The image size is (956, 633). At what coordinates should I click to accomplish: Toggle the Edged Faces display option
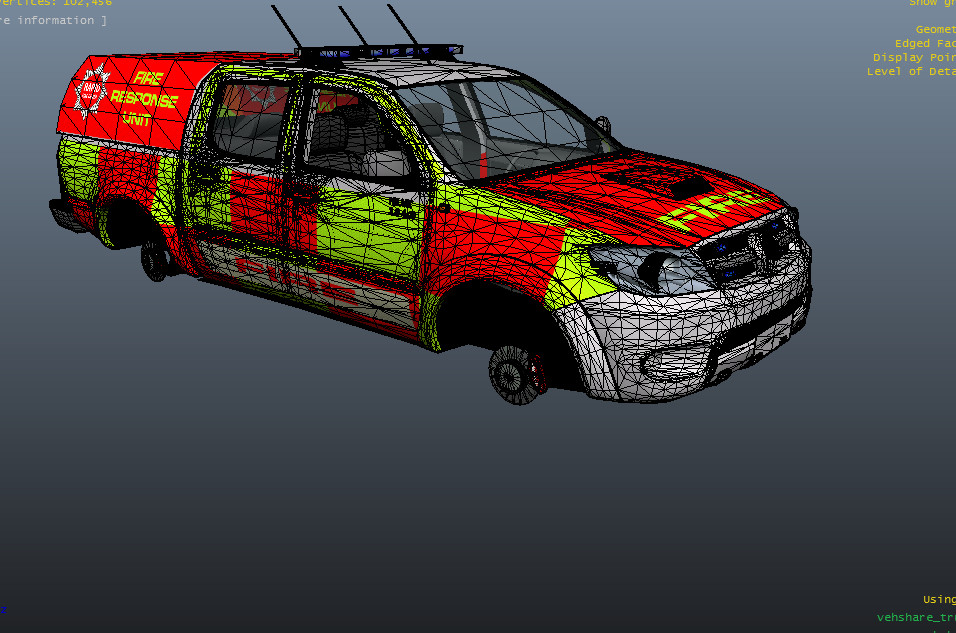click(925, 44)
